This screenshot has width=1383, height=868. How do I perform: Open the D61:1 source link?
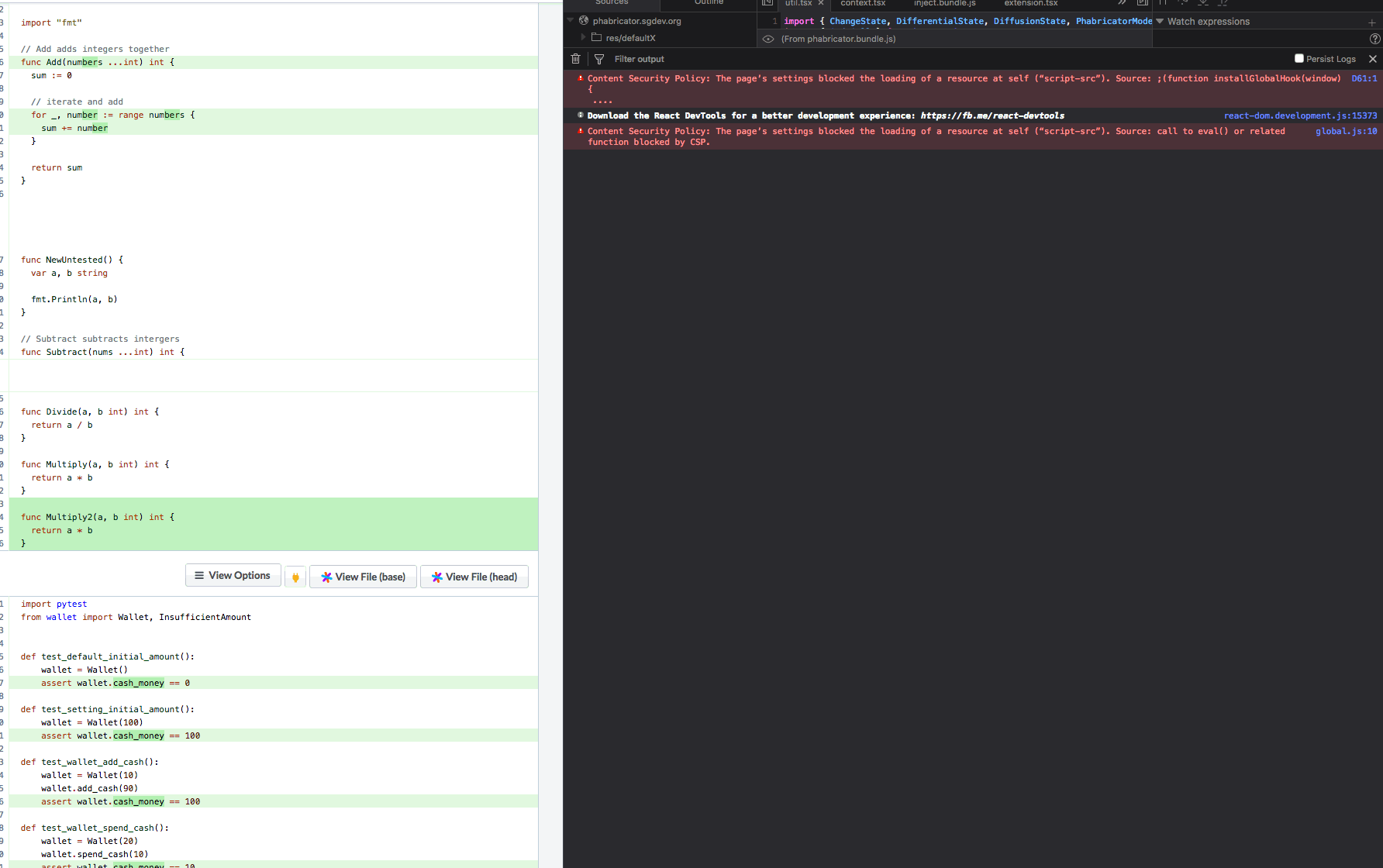point(1364,78)
